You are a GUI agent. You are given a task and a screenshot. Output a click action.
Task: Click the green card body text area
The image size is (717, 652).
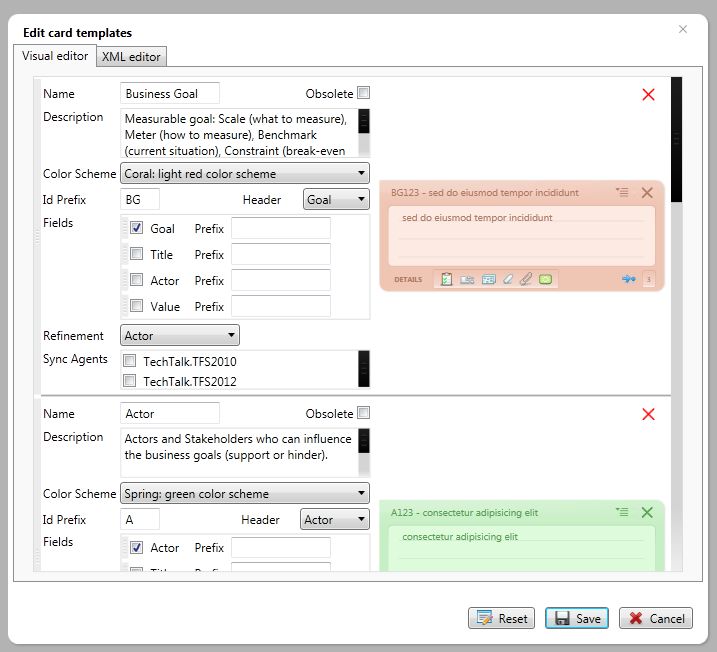pos(522,549)
